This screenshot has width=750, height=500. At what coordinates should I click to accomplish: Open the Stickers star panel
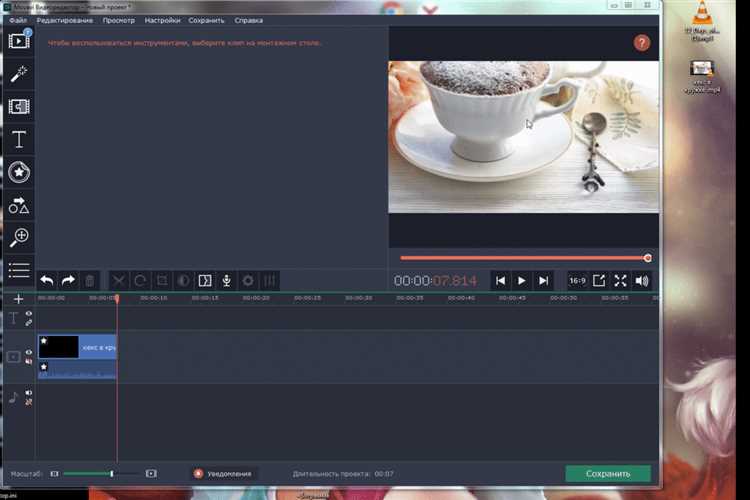tap(18, 172)
